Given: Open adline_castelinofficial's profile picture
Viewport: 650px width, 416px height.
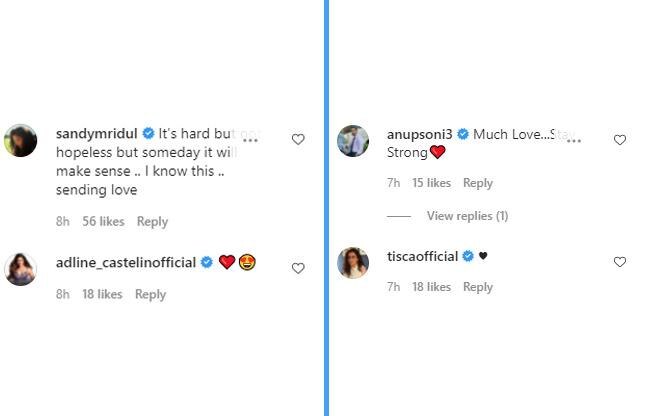Looking at the screenshot, I should (x=21, y=269).
